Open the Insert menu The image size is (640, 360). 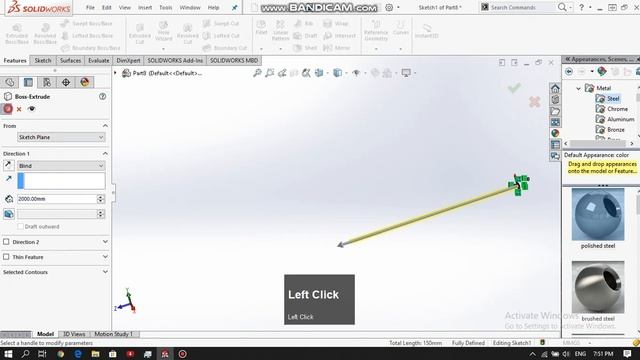coord(145,7)
